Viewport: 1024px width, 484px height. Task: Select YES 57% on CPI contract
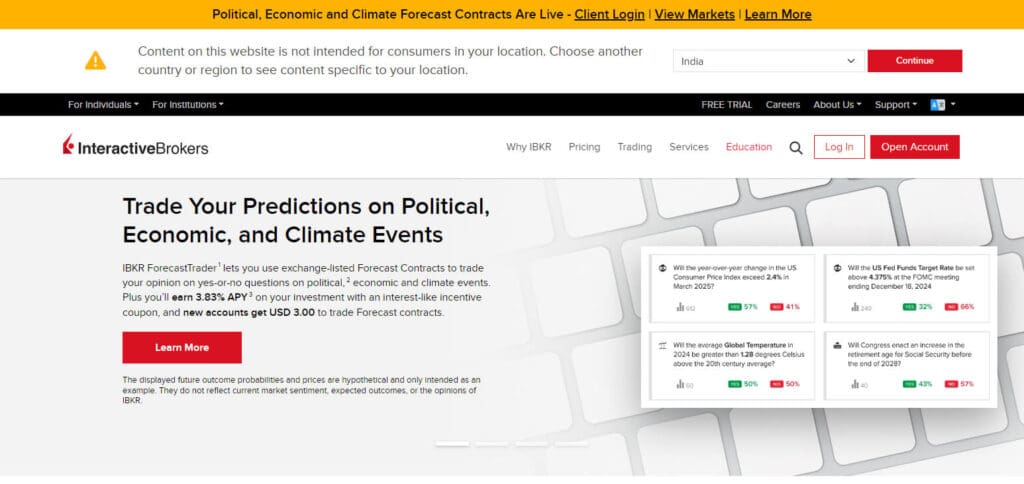point(743,307)
